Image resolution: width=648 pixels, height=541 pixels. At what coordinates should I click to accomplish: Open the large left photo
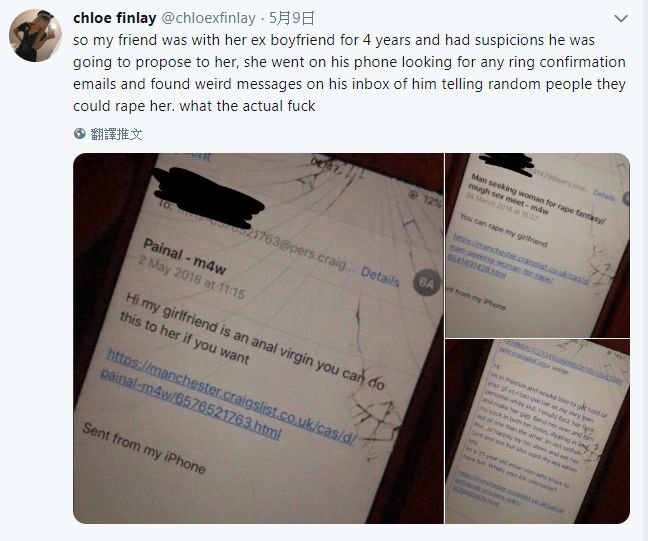(258, 338)
